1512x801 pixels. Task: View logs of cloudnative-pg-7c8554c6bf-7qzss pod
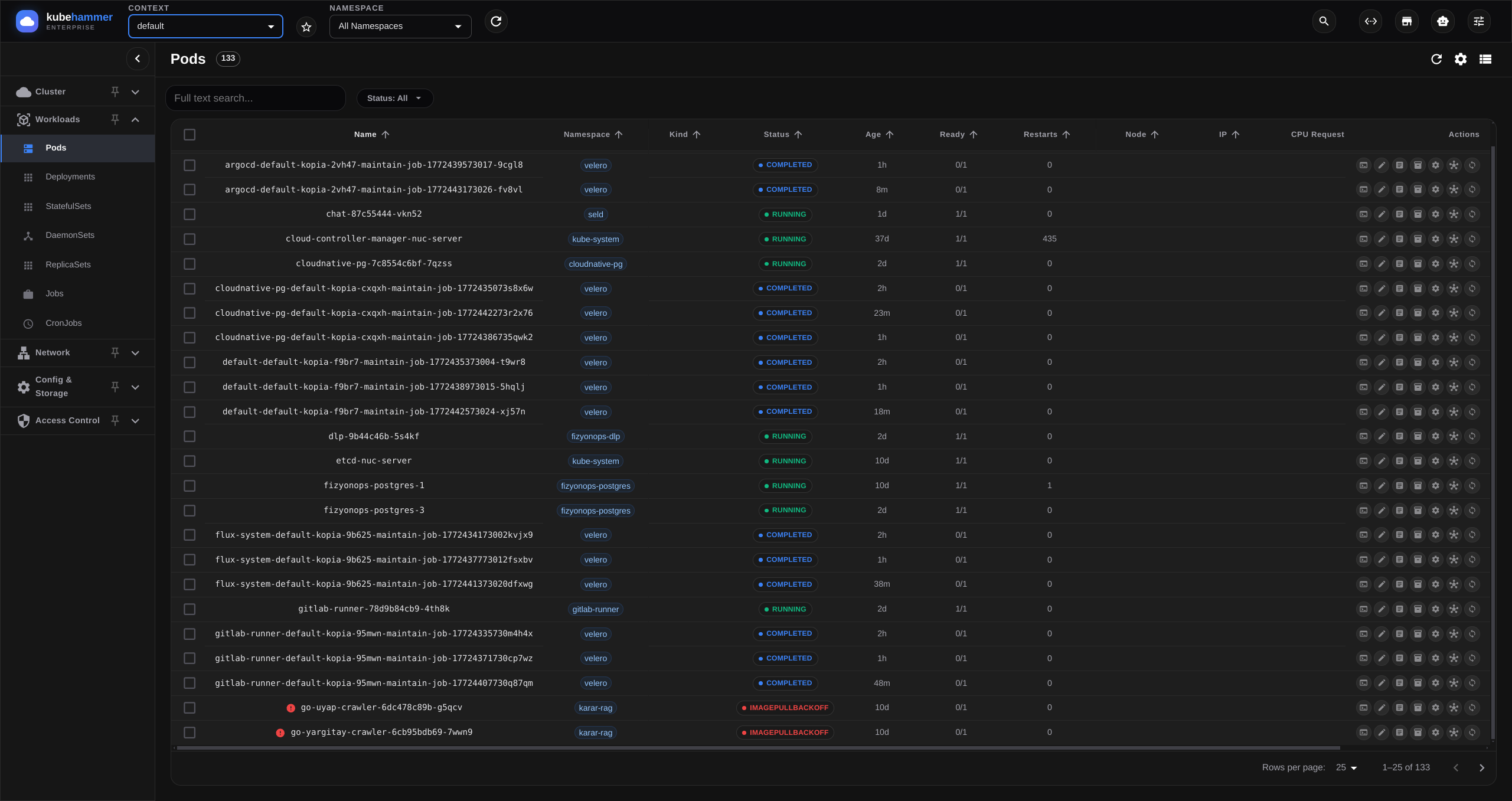tap(1399, 264)
